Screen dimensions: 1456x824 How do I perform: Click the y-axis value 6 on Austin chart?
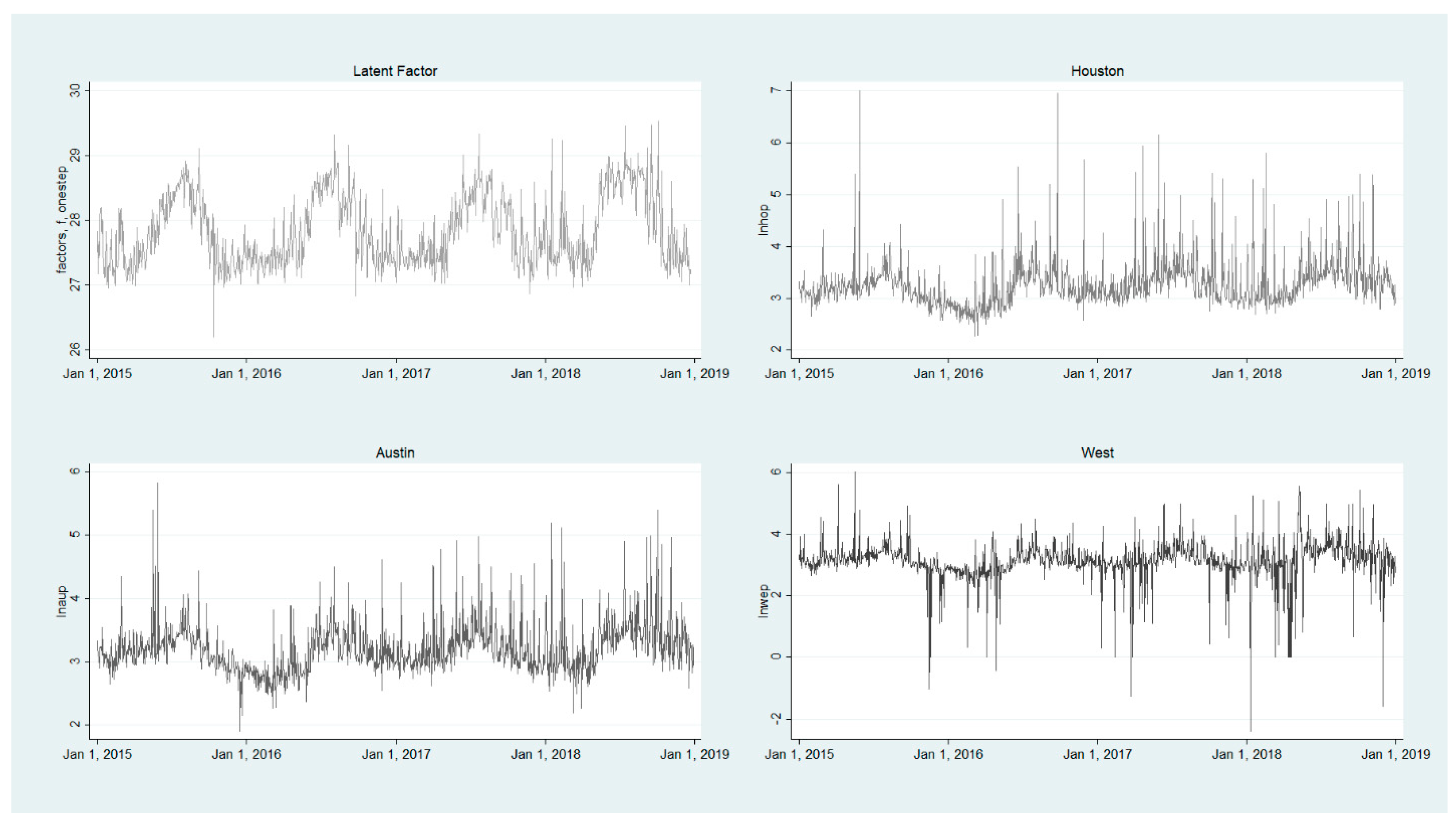[75, 471]
